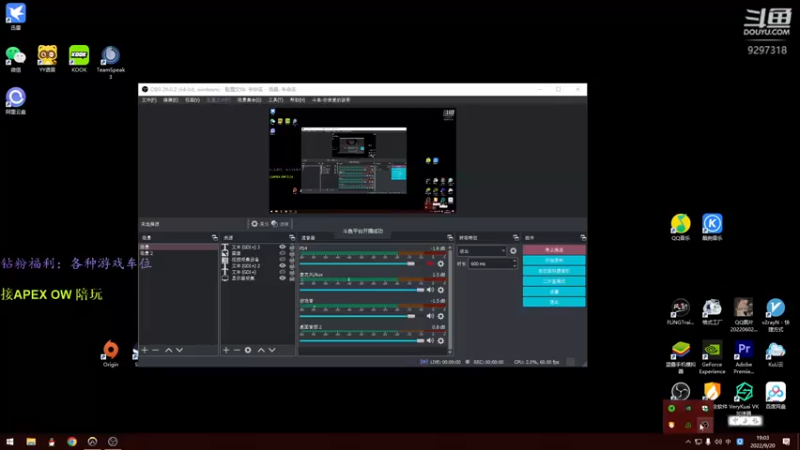Open the Origin desktop shortcut
The height and width of the screenshot is (450, 800).
[x=110, y=354]
